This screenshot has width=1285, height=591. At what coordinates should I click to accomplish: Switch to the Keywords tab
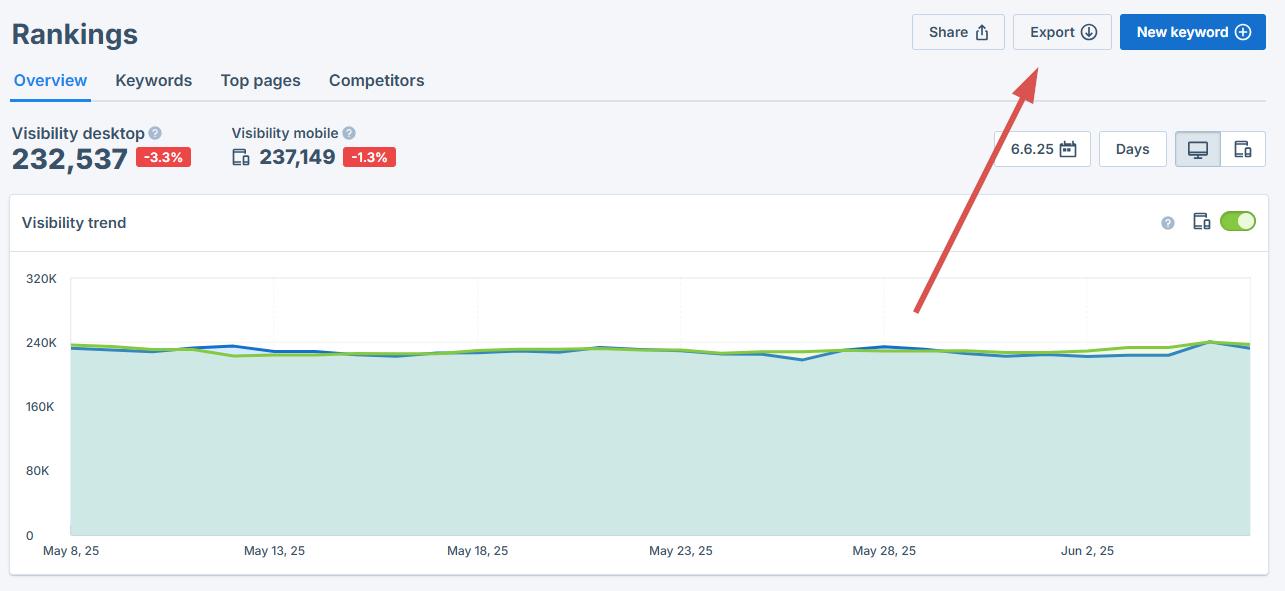point(153,80)
